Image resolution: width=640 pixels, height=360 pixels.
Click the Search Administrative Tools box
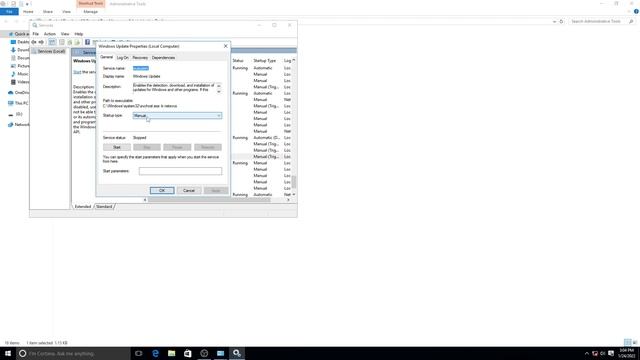[x=602, y=21]
